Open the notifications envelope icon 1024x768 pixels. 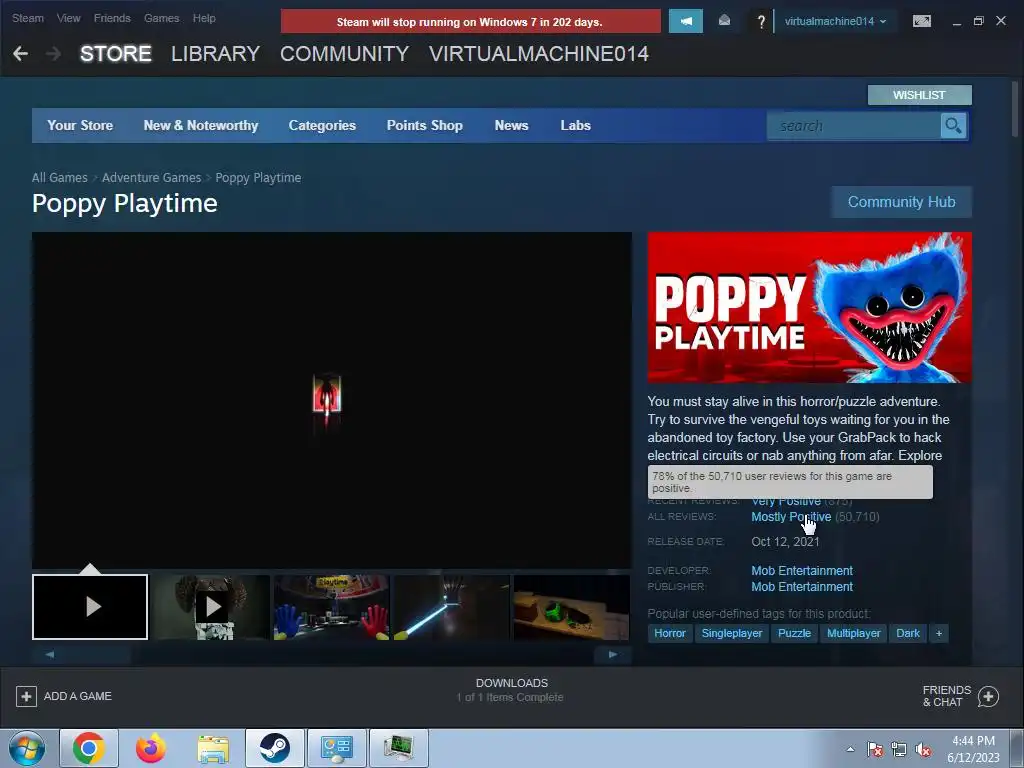tap(724, 21)
